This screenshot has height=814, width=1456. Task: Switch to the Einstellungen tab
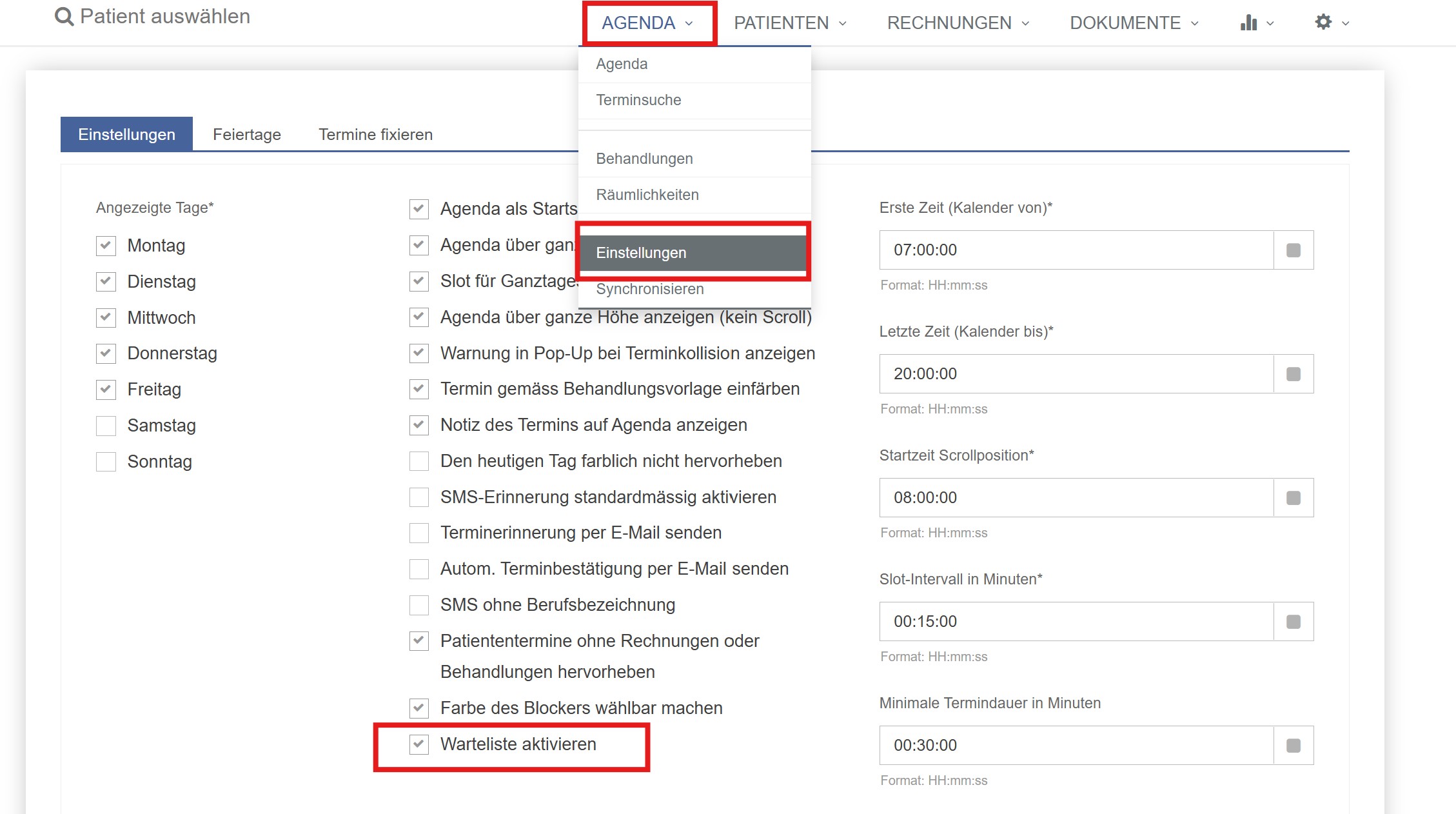pos(126,134)
